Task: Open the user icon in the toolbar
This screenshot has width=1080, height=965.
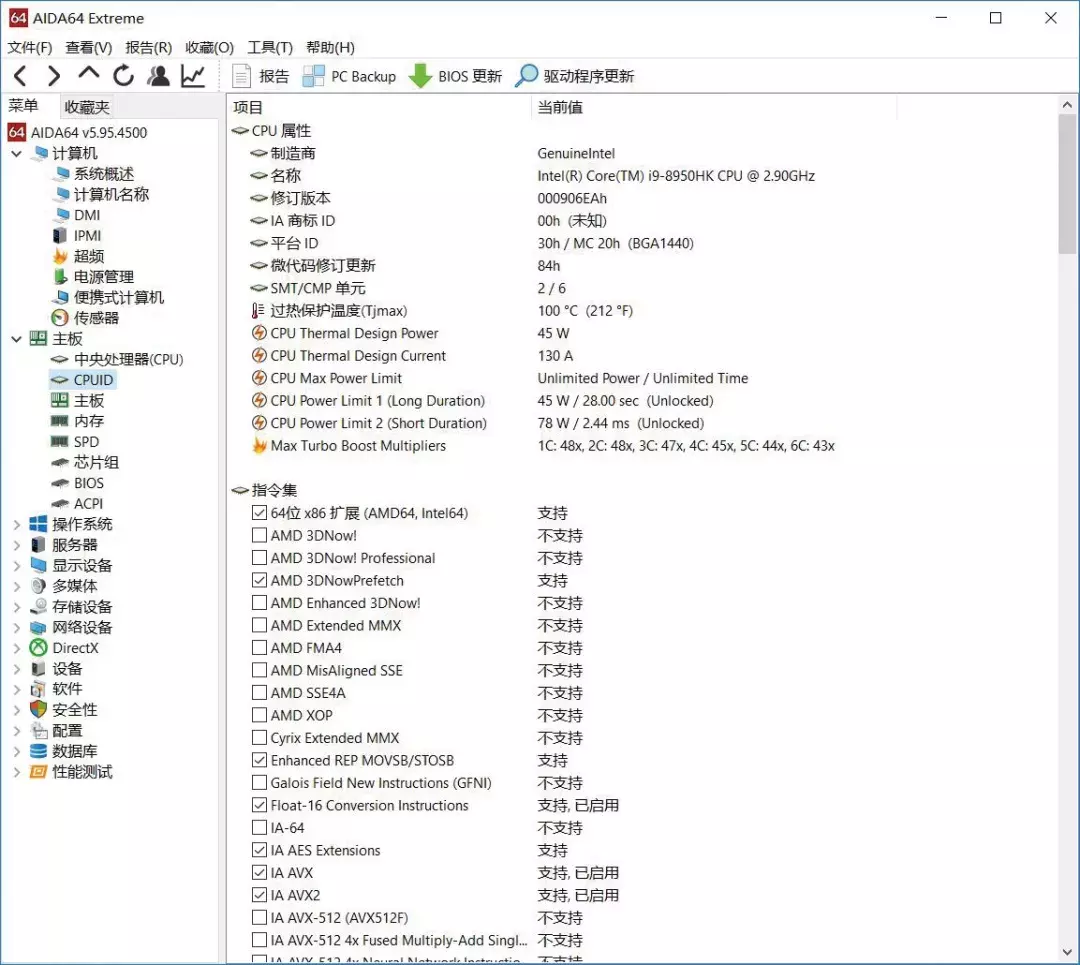Action: coord(158,76)
